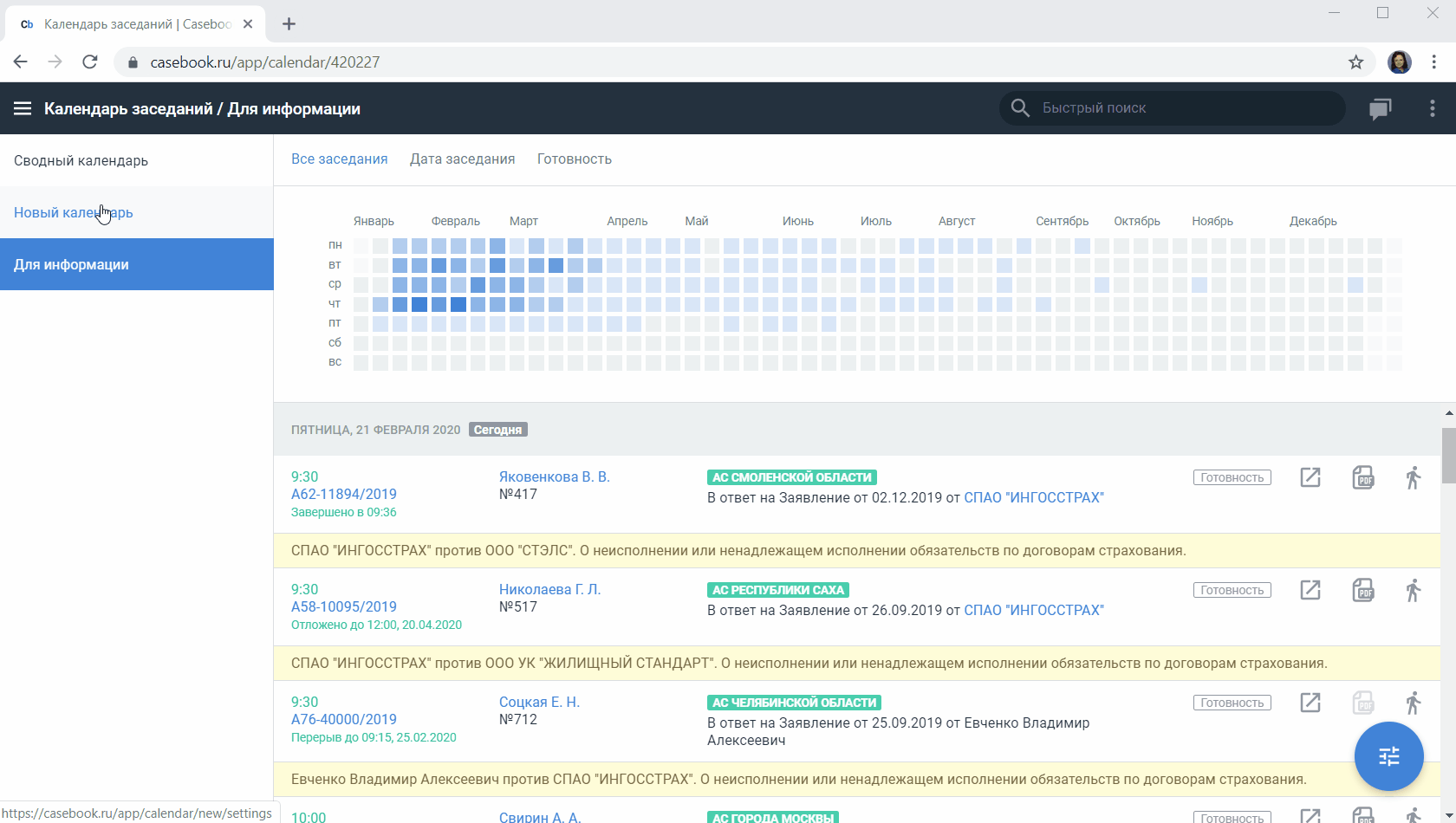The width and height of the screenshot is (1456, 823).
Task: Bookmark this page with the star icon
Action: coord(1356,62)
